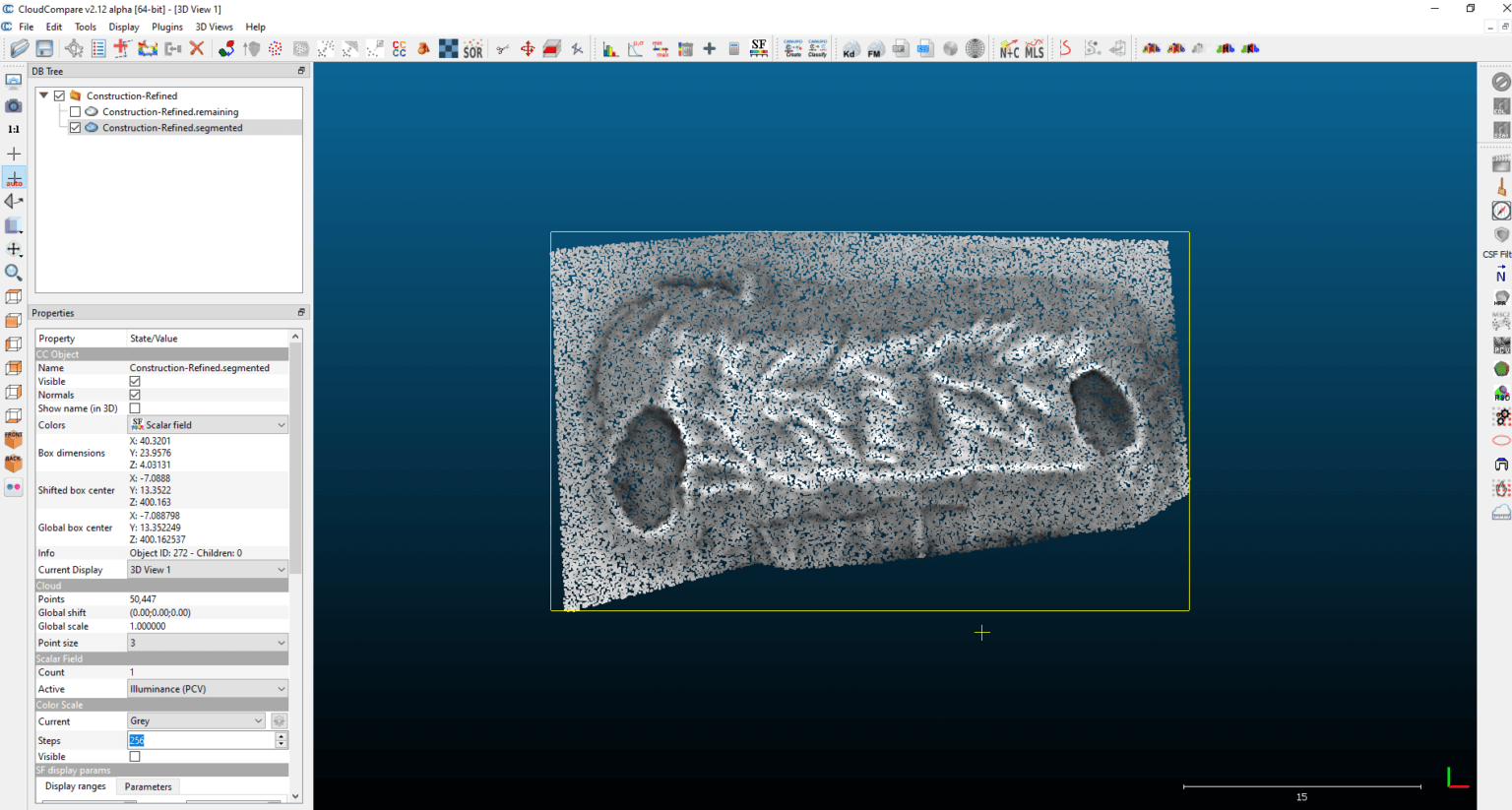This screenshot has height=810, width=1512.
Task: Collapse the Construction-Refined tree folder
Action: [x=44, y=95]
